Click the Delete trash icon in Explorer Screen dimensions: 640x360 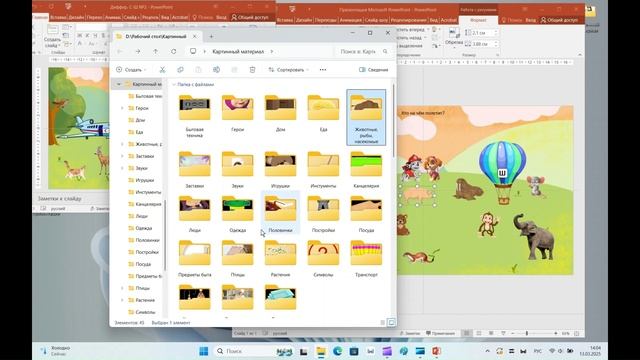point(252,70)
